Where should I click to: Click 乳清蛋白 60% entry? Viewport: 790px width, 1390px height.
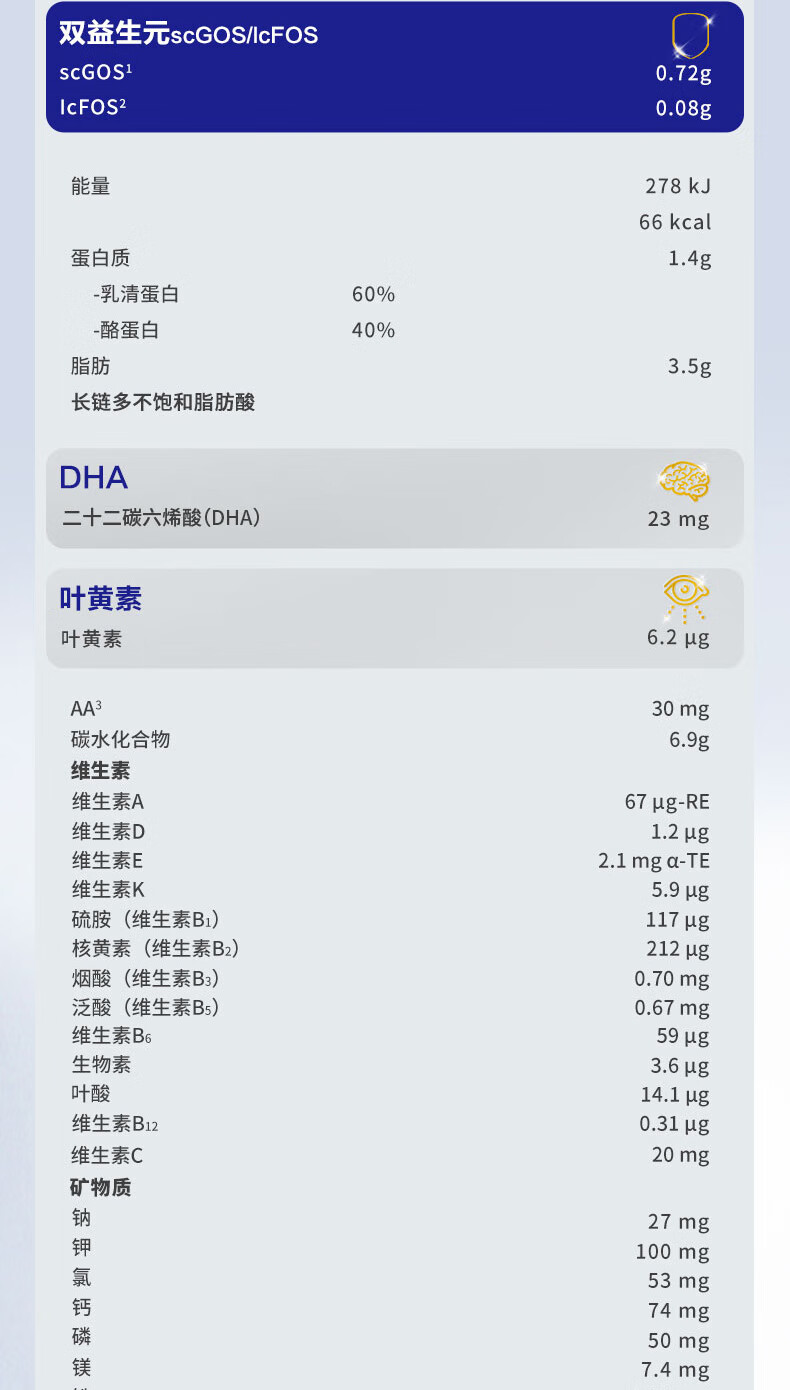point(244,294)
